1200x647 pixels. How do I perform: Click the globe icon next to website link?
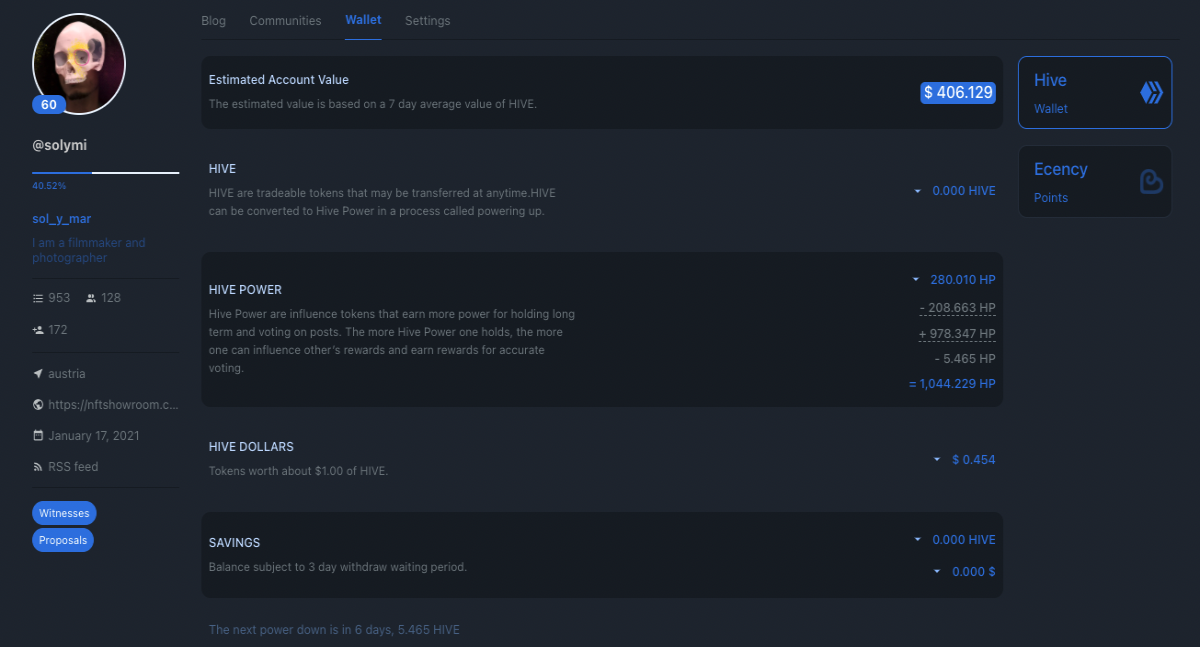(38, 405)
